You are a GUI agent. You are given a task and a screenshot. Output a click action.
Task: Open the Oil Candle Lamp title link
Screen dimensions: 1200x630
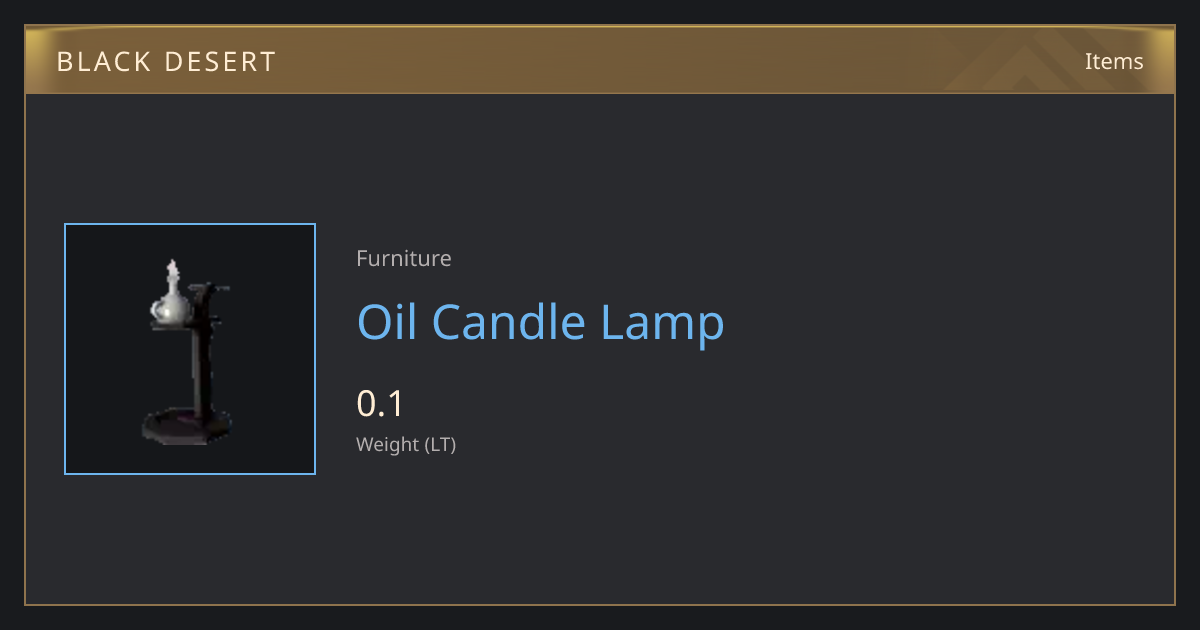540,323
